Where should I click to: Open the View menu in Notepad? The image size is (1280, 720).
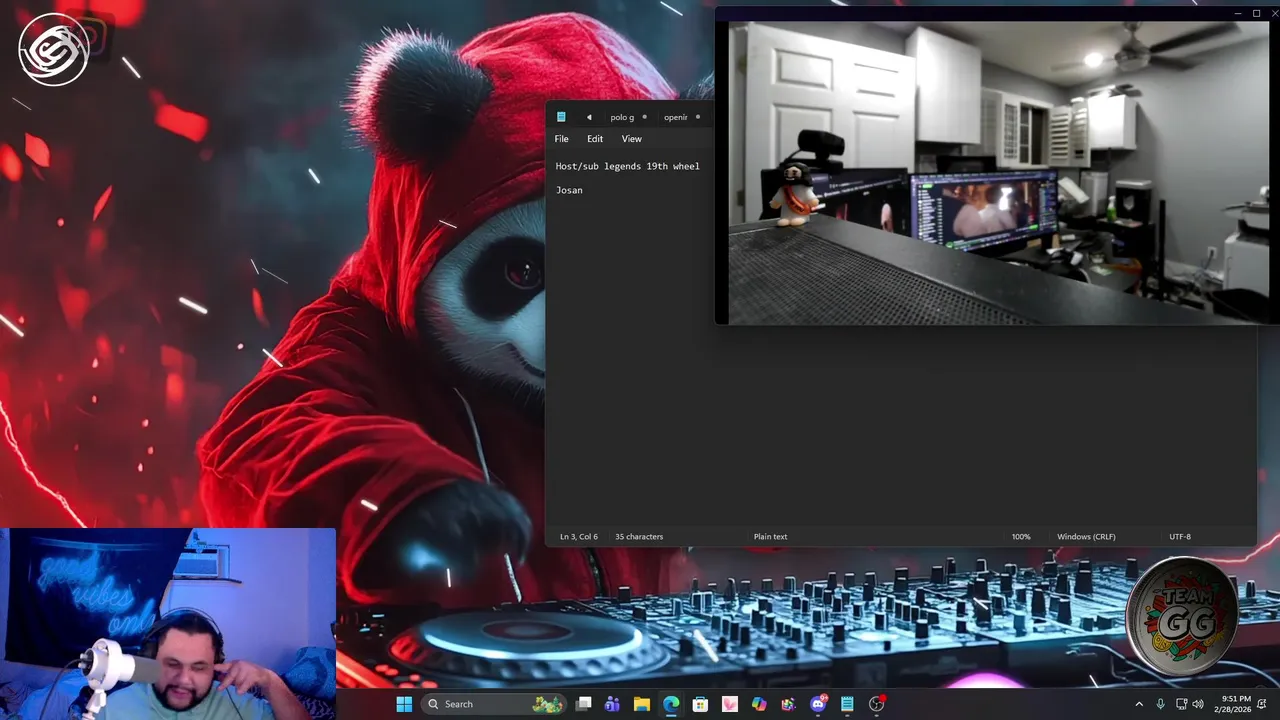tap(631, 139)
